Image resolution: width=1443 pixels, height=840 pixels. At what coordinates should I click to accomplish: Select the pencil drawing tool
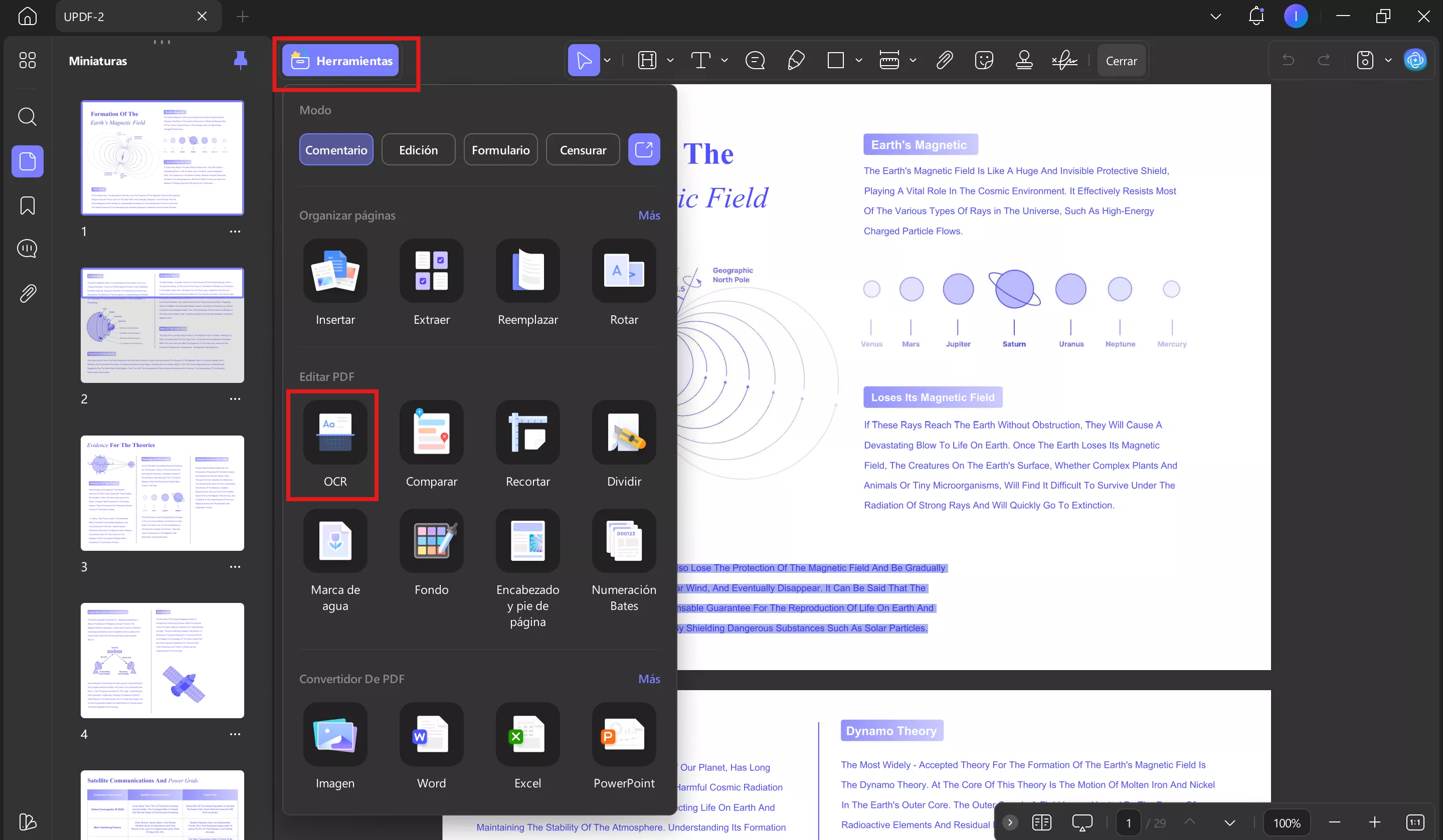point(796,60)
